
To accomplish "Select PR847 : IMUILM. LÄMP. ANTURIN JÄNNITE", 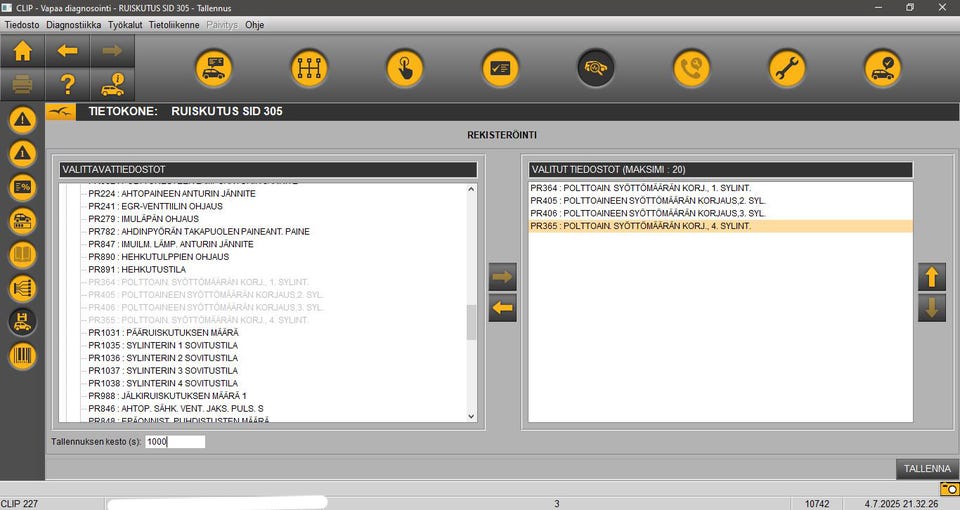I will click(x=171, y=244).
